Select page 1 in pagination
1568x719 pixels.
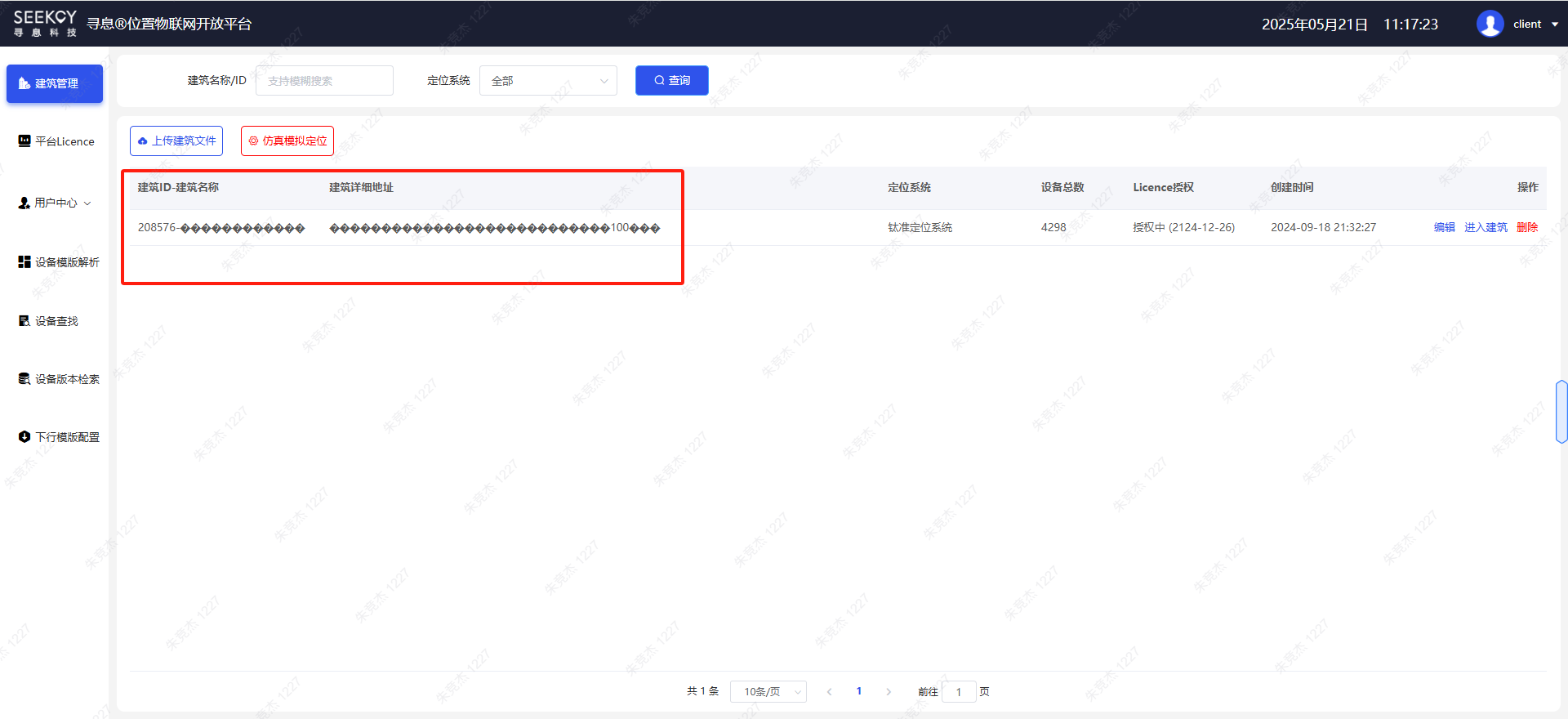[x=859, y=691]
